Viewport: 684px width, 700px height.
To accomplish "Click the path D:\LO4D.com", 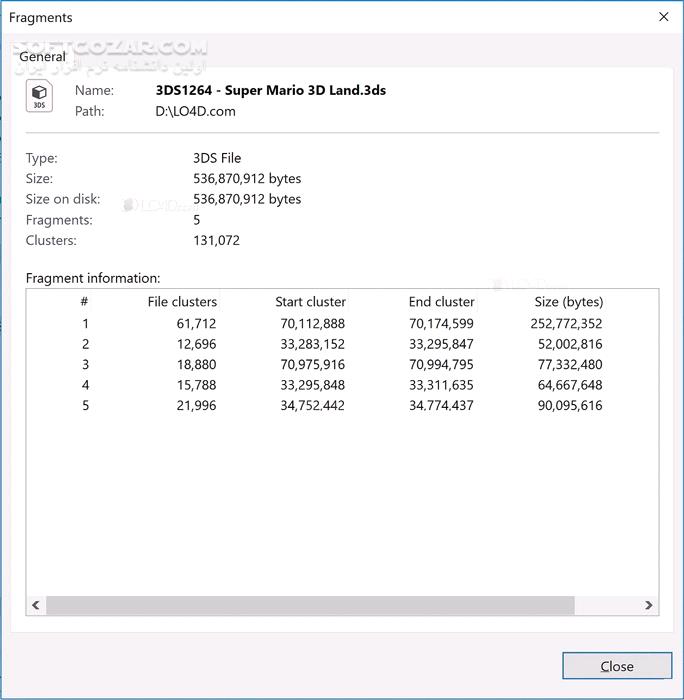I will [195, 111].
